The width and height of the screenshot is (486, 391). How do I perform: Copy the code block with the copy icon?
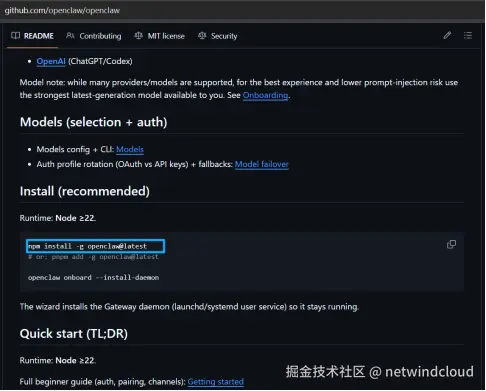[x=451, y=244]
